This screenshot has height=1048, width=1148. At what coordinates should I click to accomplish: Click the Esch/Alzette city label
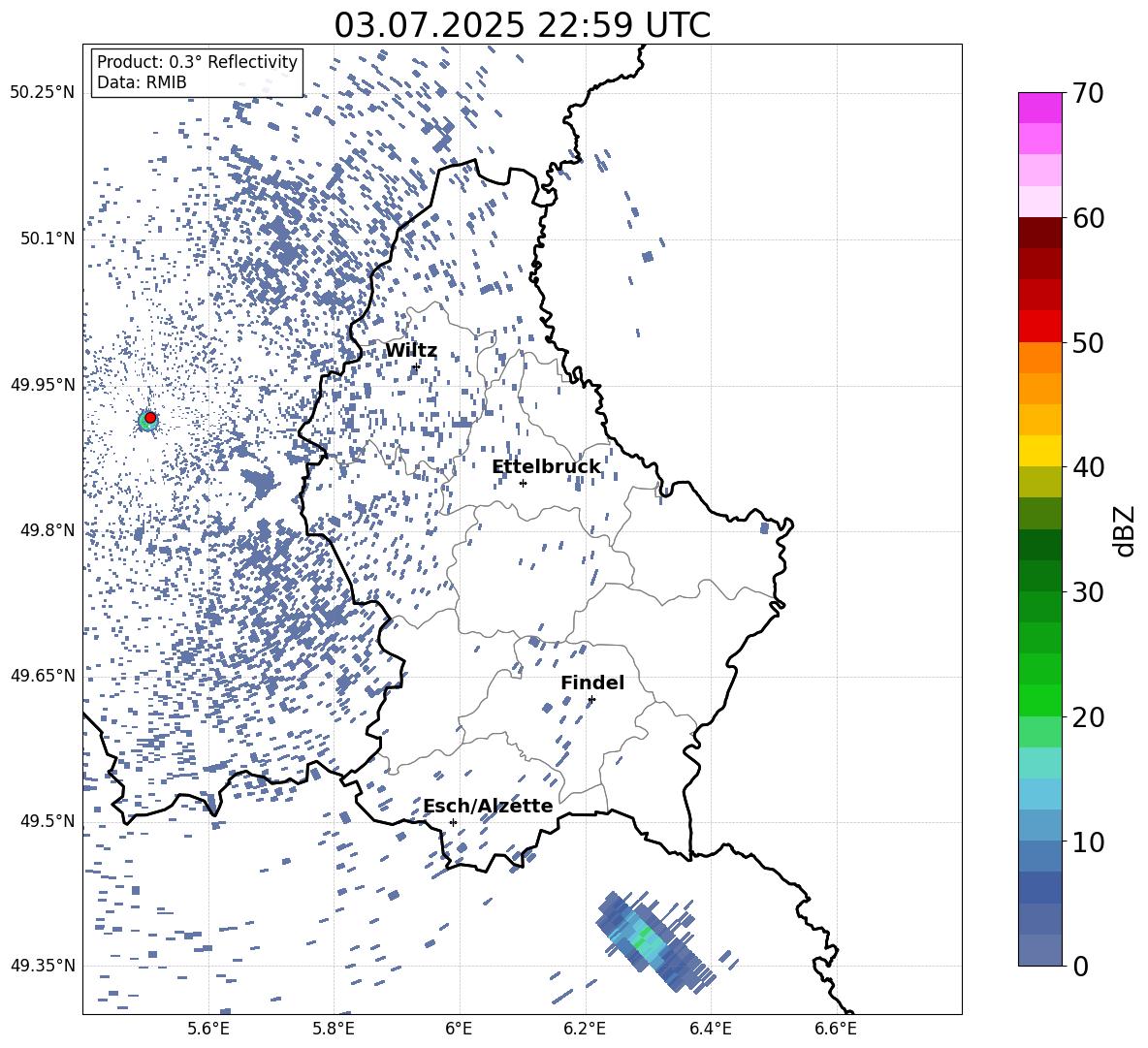coord(488,806)
